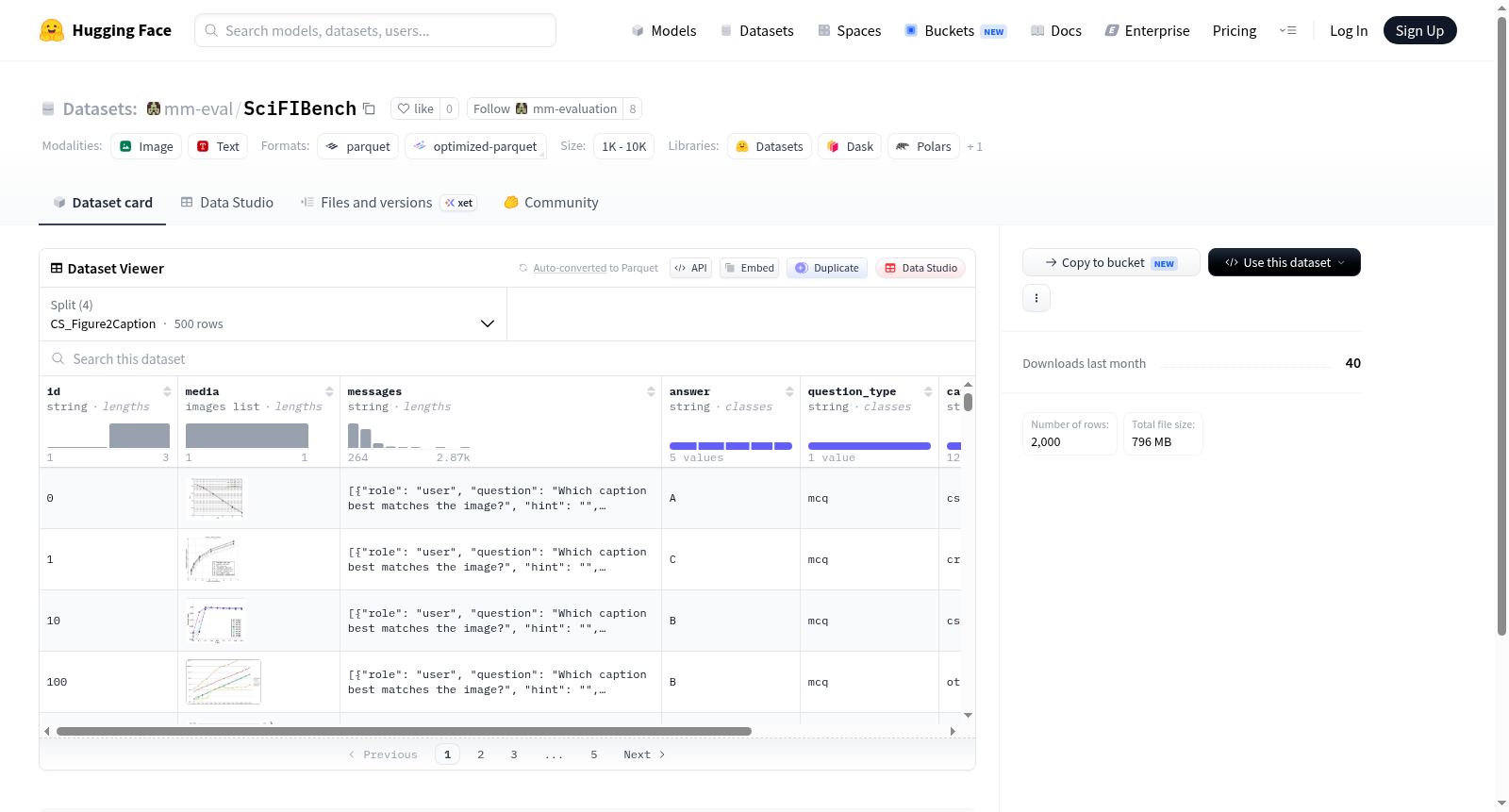Switch to the Data Studio tab

(227, 203)
